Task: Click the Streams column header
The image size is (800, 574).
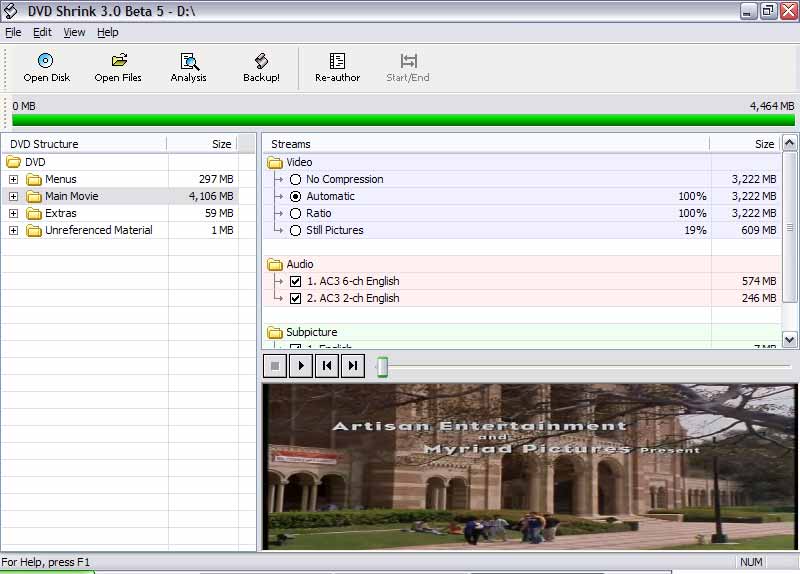Action: (x=486, y=144)
